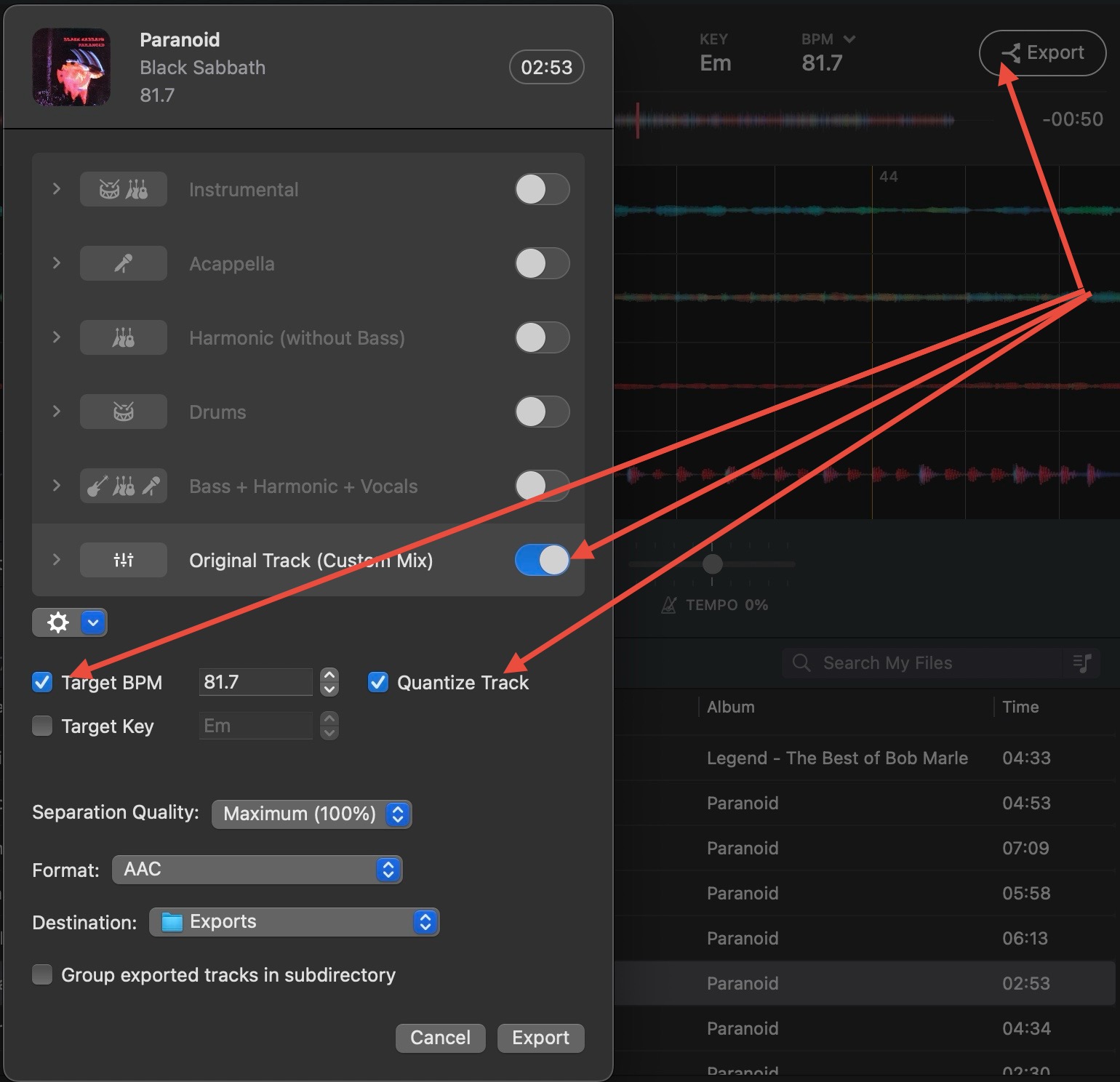Check the Target Key checkbox
Image resolution: width=1120 pixels, height=1082 pixels.
click(x=43, y=726)
